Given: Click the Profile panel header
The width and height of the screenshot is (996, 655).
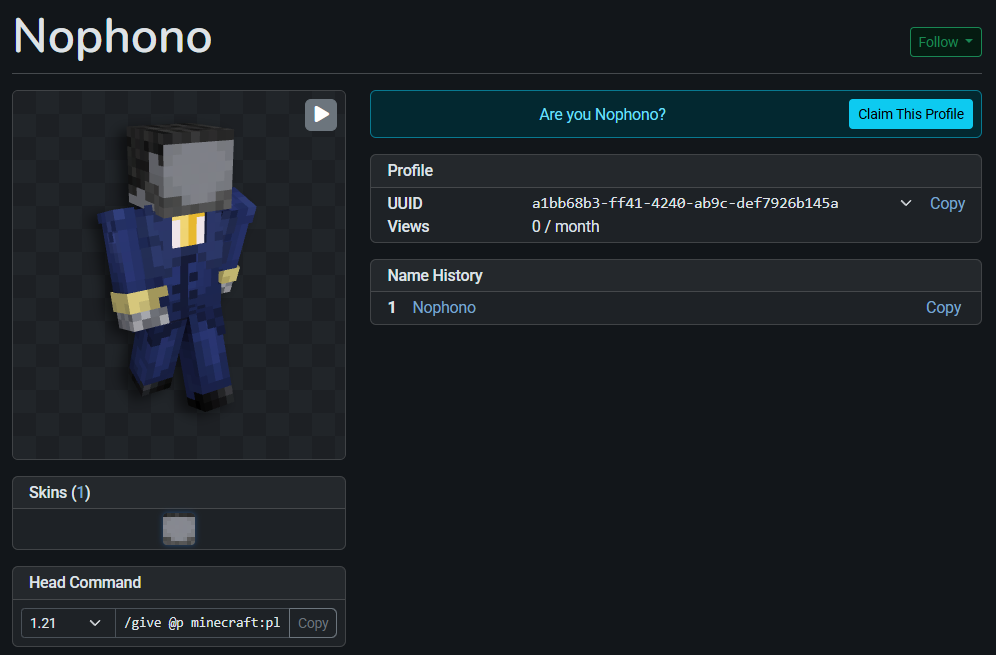Looking at the screenshot, I should click(410, 170).
